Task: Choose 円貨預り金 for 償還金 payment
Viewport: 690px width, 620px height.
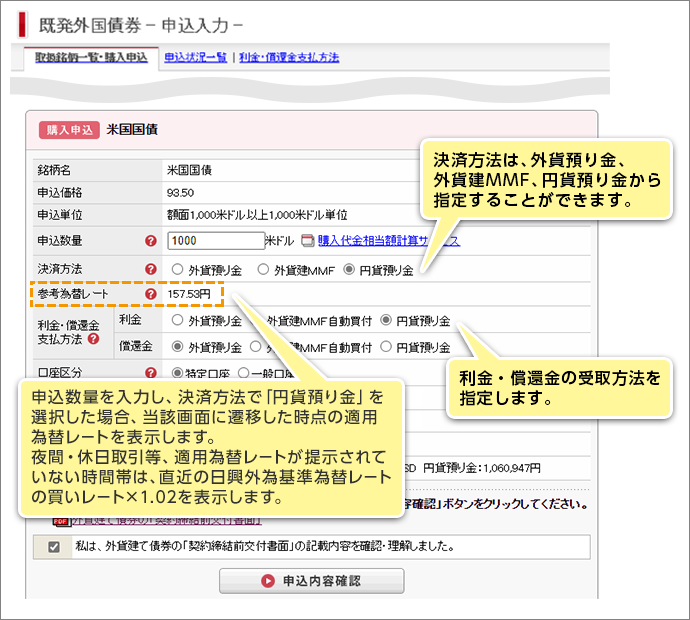Action: point(386,347)
